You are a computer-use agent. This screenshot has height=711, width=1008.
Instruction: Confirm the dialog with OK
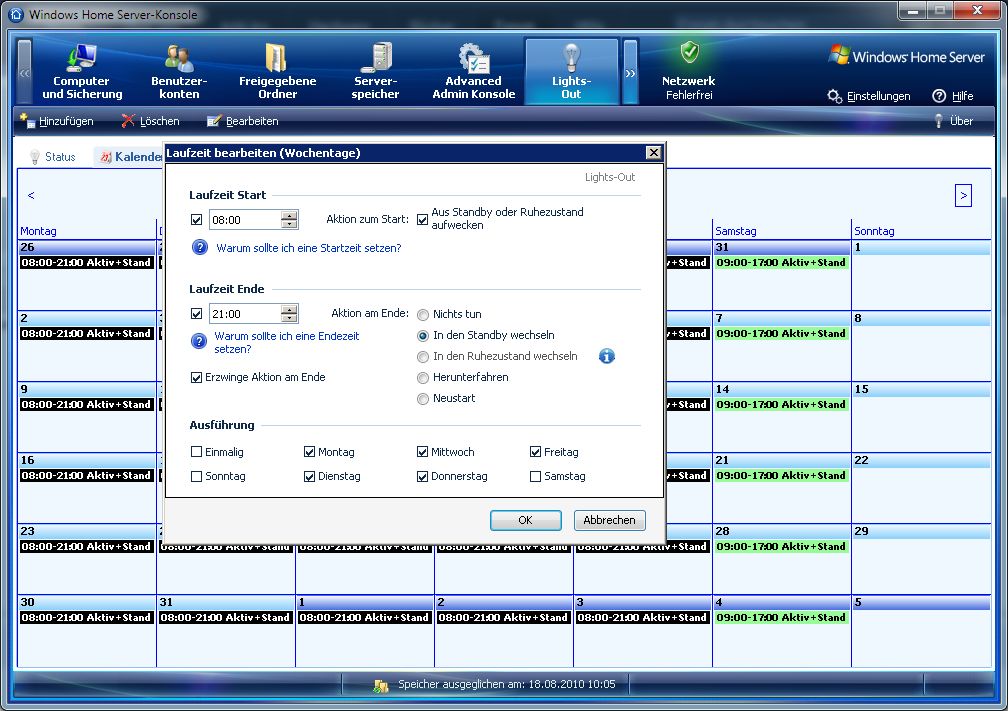[x=525, y=520]
